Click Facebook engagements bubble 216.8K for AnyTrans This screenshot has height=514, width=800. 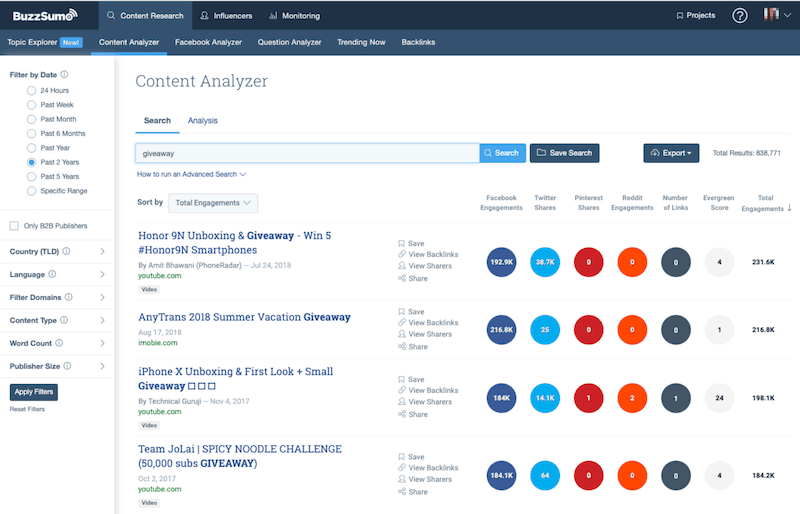[x=502, y=330]
